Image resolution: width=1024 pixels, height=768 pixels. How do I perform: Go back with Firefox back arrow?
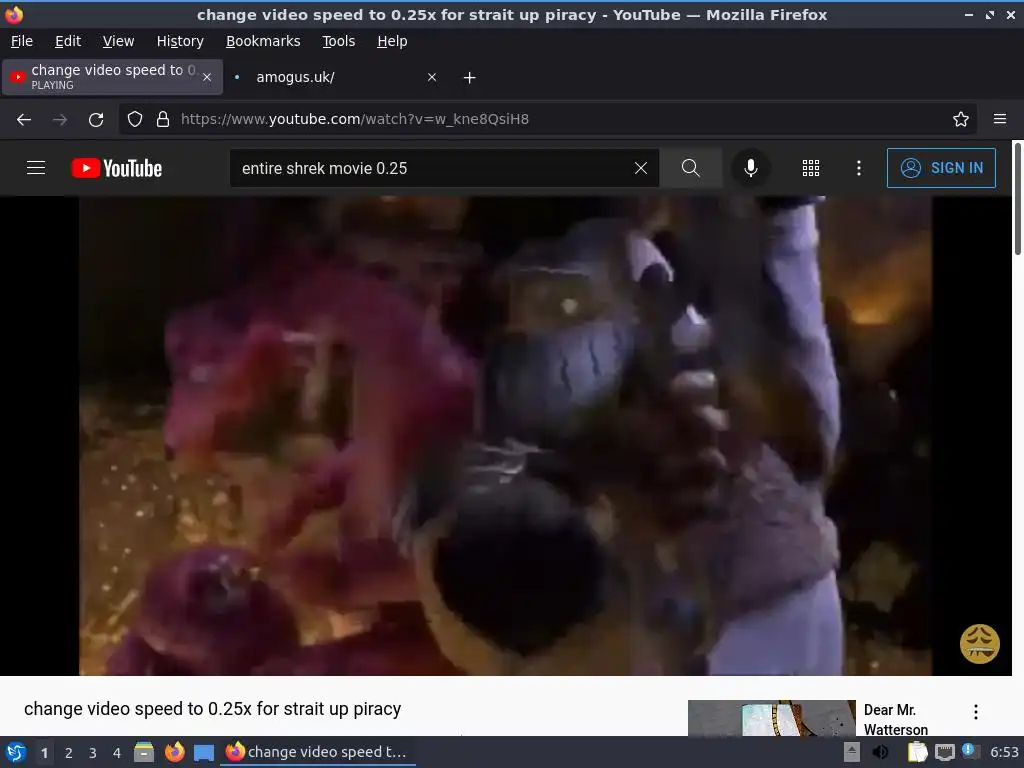(x=24, y=119)
